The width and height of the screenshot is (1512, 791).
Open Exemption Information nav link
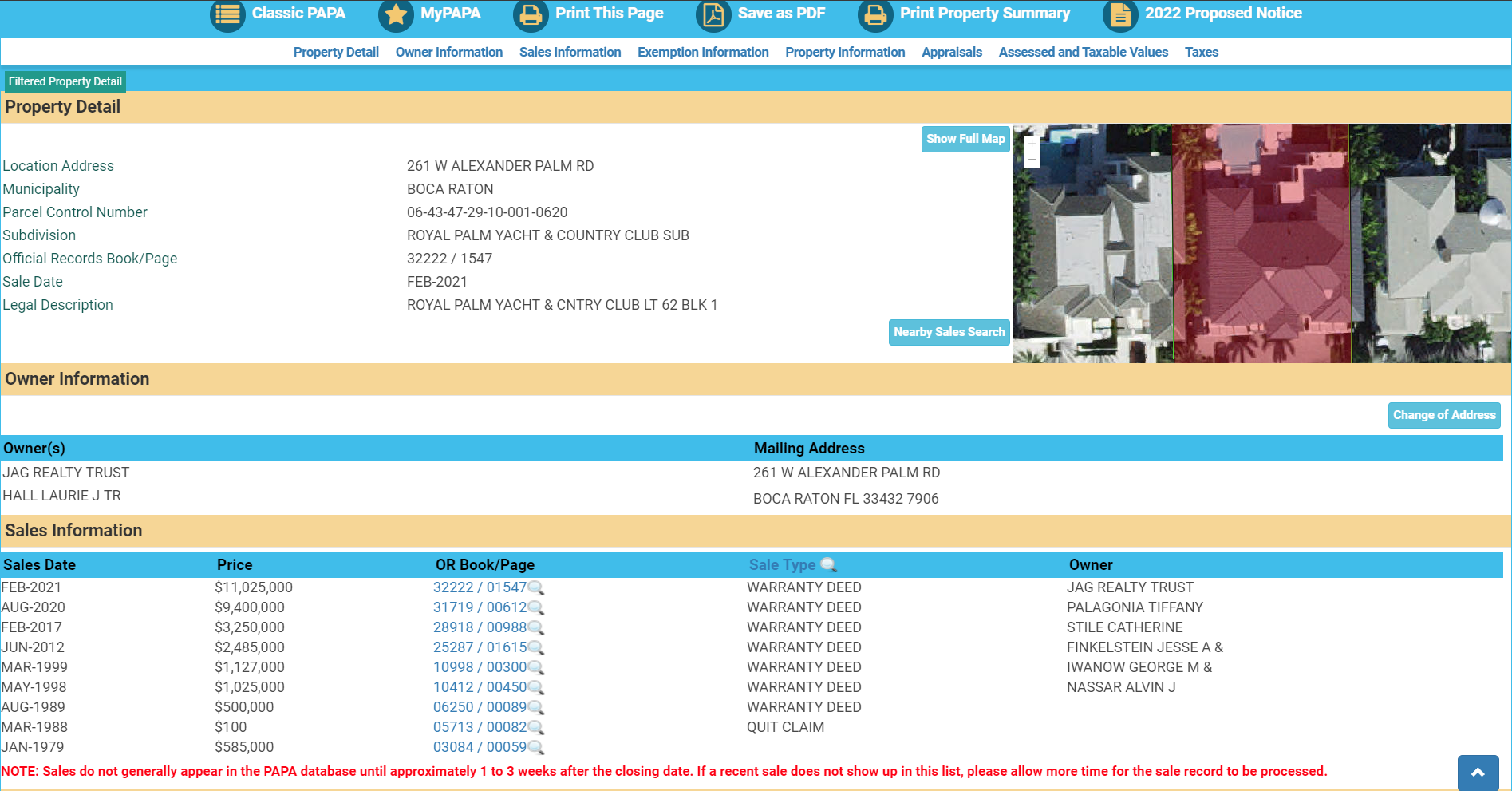pyautogui.click(x=703, y=52)
